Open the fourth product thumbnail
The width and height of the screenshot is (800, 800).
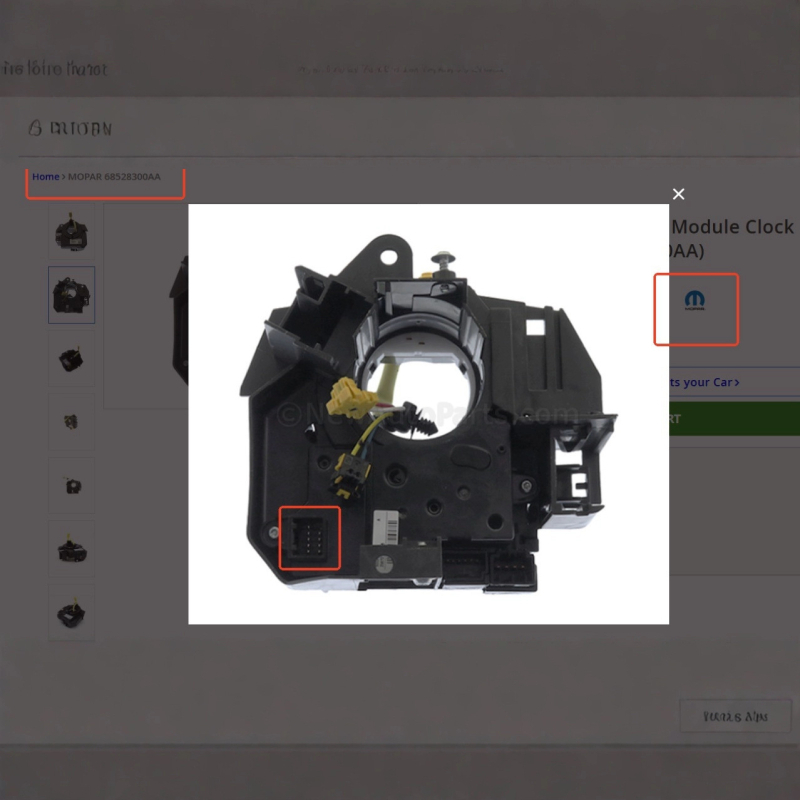click(x=71, y=422)
